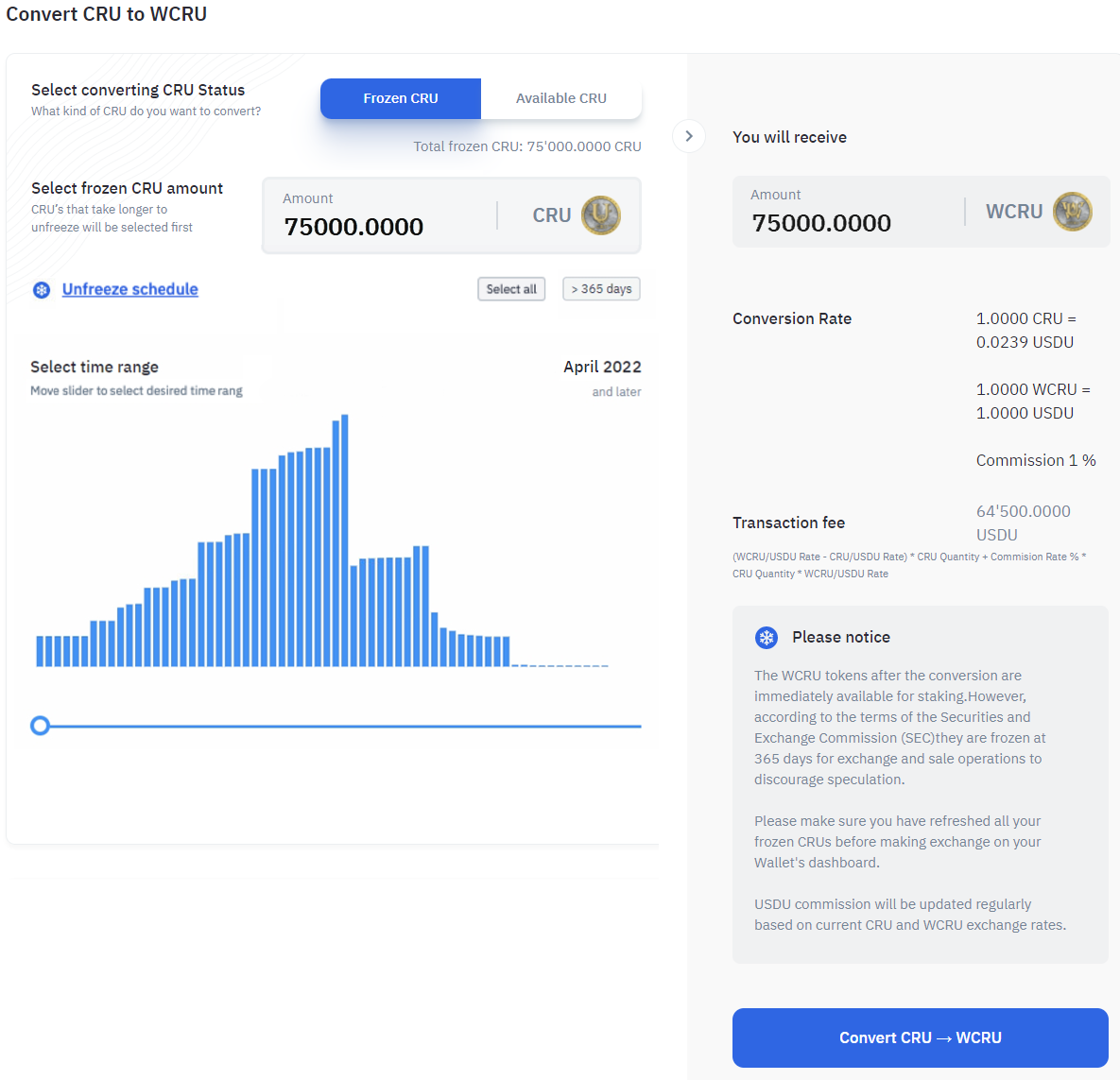This screenshot has height=1080, width=1120.
Task: Click the transaction fee value 64'500.0000 USDU
Action: click(1025, 523)
